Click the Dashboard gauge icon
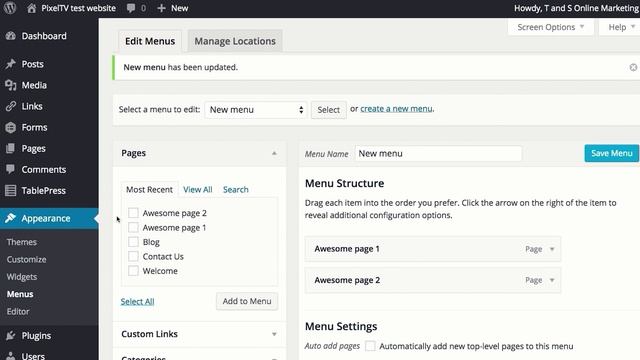 coord(11,36)
